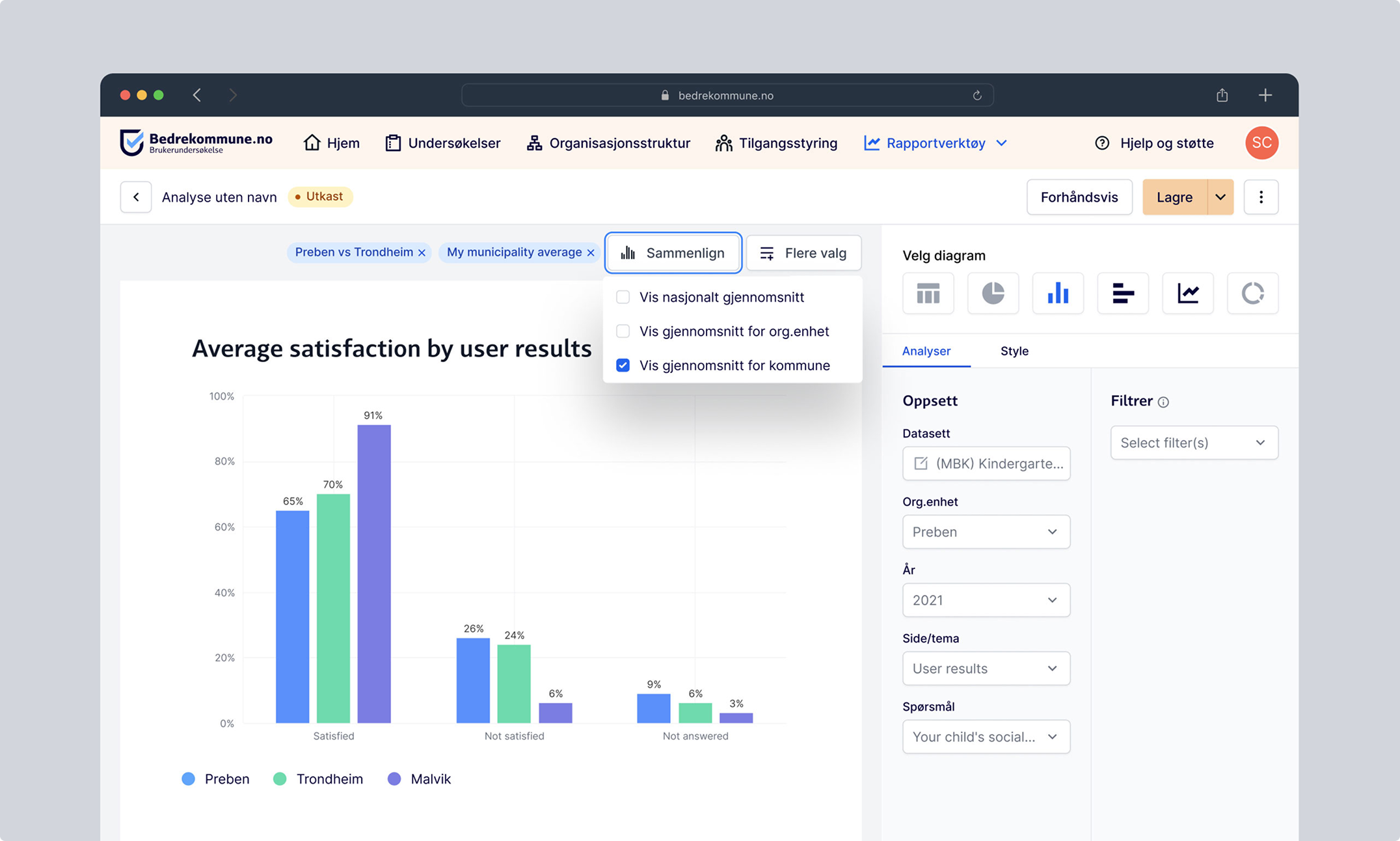The height and width of the screenshot is (841, 1400).
Task: Expand the År 2021 dropdown
Action: pos(986,600)
